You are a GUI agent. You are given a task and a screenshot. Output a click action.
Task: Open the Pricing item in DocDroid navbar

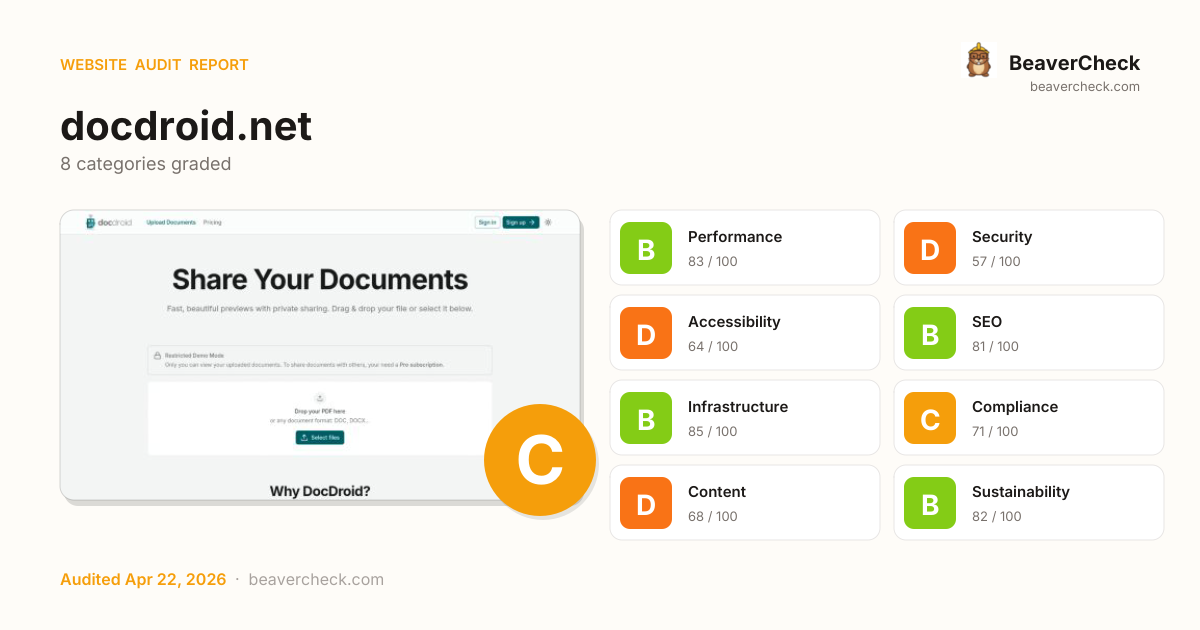click(x=212, y=222)
